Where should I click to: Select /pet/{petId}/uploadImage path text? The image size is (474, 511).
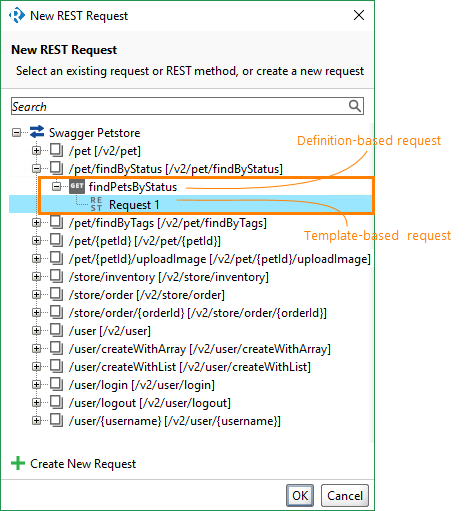(220, 259)
